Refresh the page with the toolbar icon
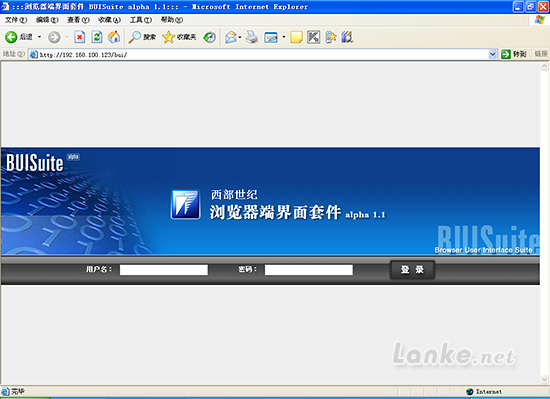This screenshot has width=550, height=399. click(97, 37)
